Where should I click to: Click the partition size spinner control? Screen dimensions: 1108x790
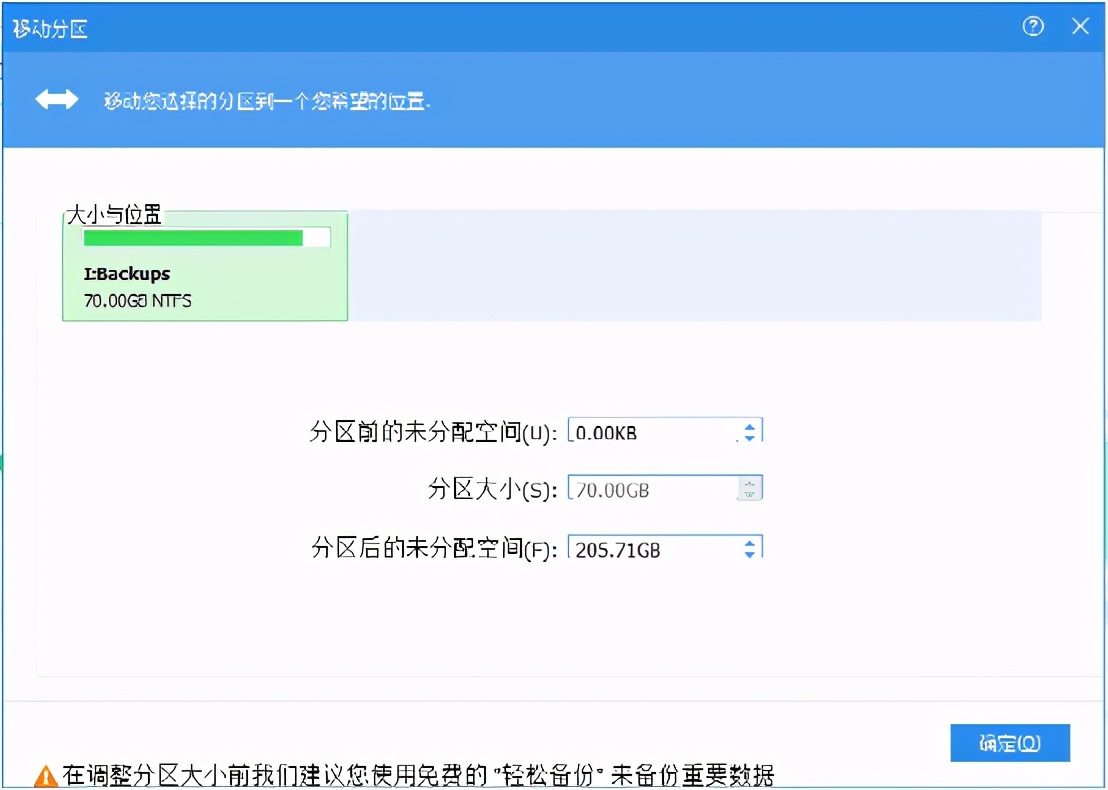pos(750,489)
